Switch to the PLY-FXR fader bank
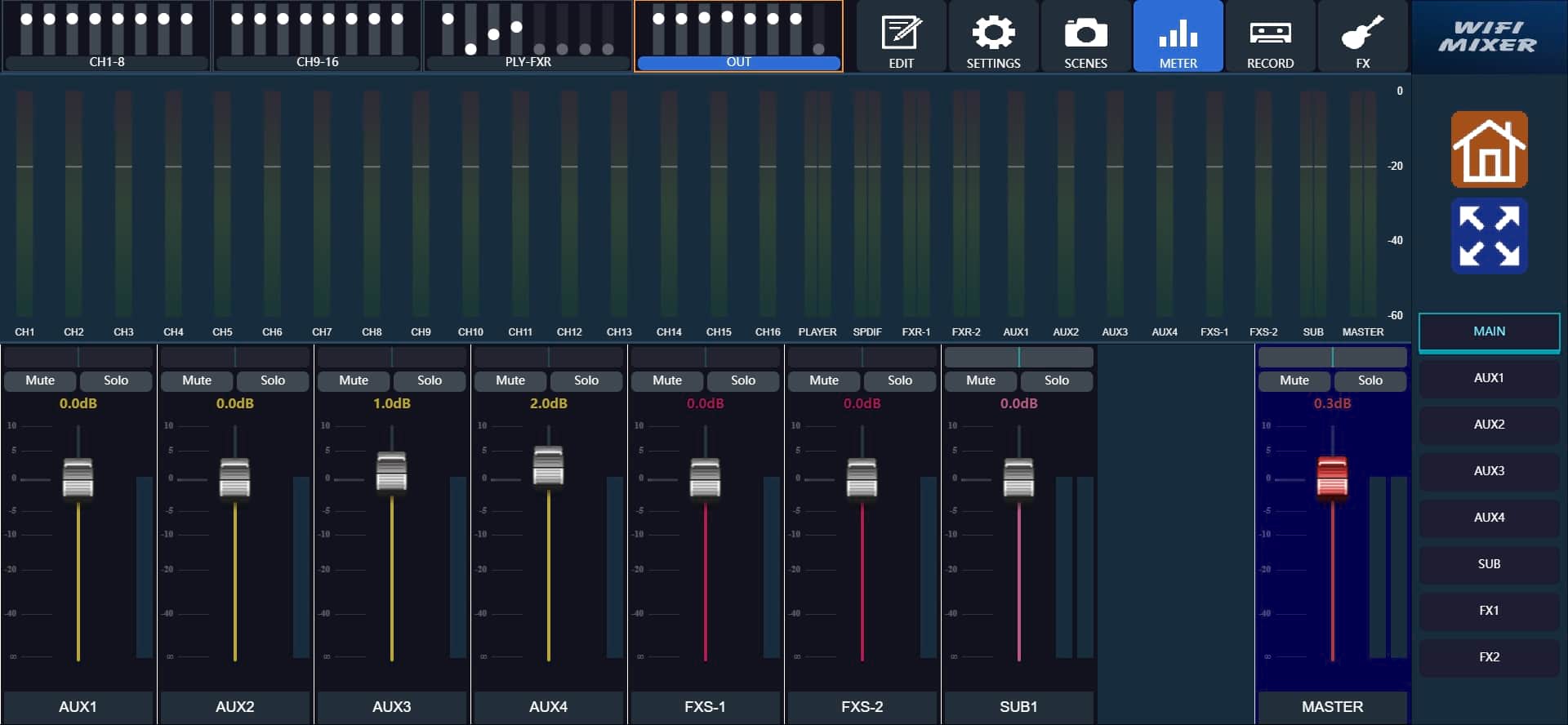This screenshot has width=1568, height=725. pyautogui.click(x=528, y=36)
